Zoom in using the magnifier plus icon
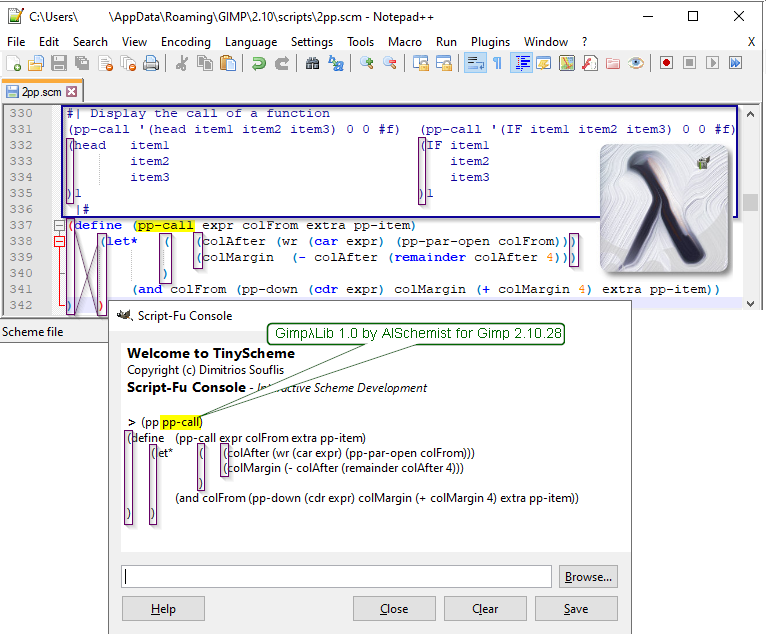Viewport: 766px width, 634px height. point(366,63)
